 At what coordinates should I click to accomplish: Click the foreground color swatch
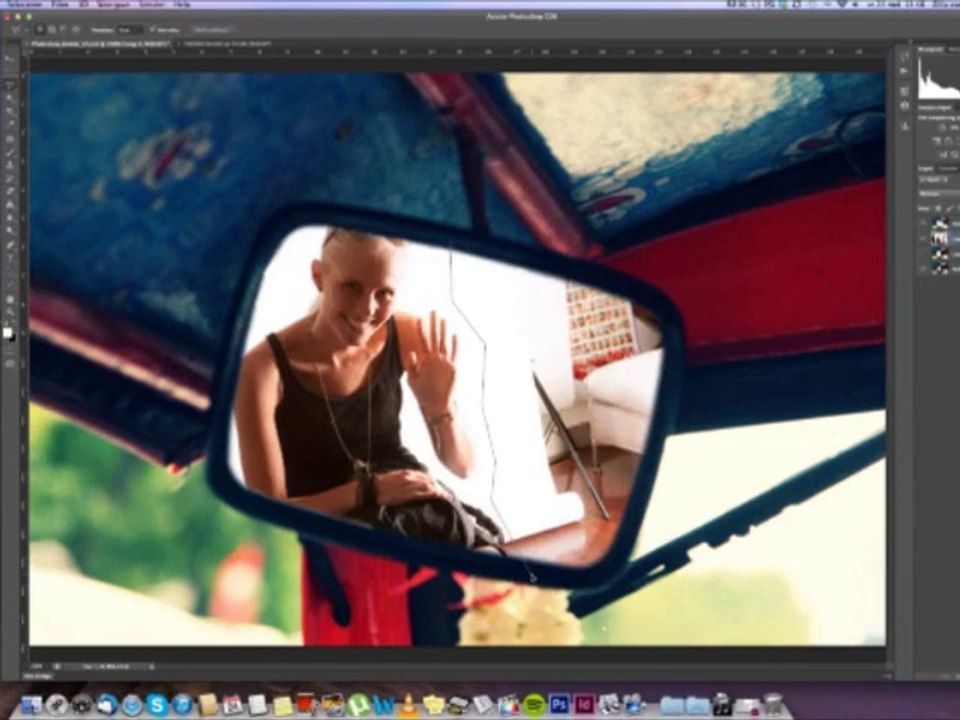pos(7,332)
